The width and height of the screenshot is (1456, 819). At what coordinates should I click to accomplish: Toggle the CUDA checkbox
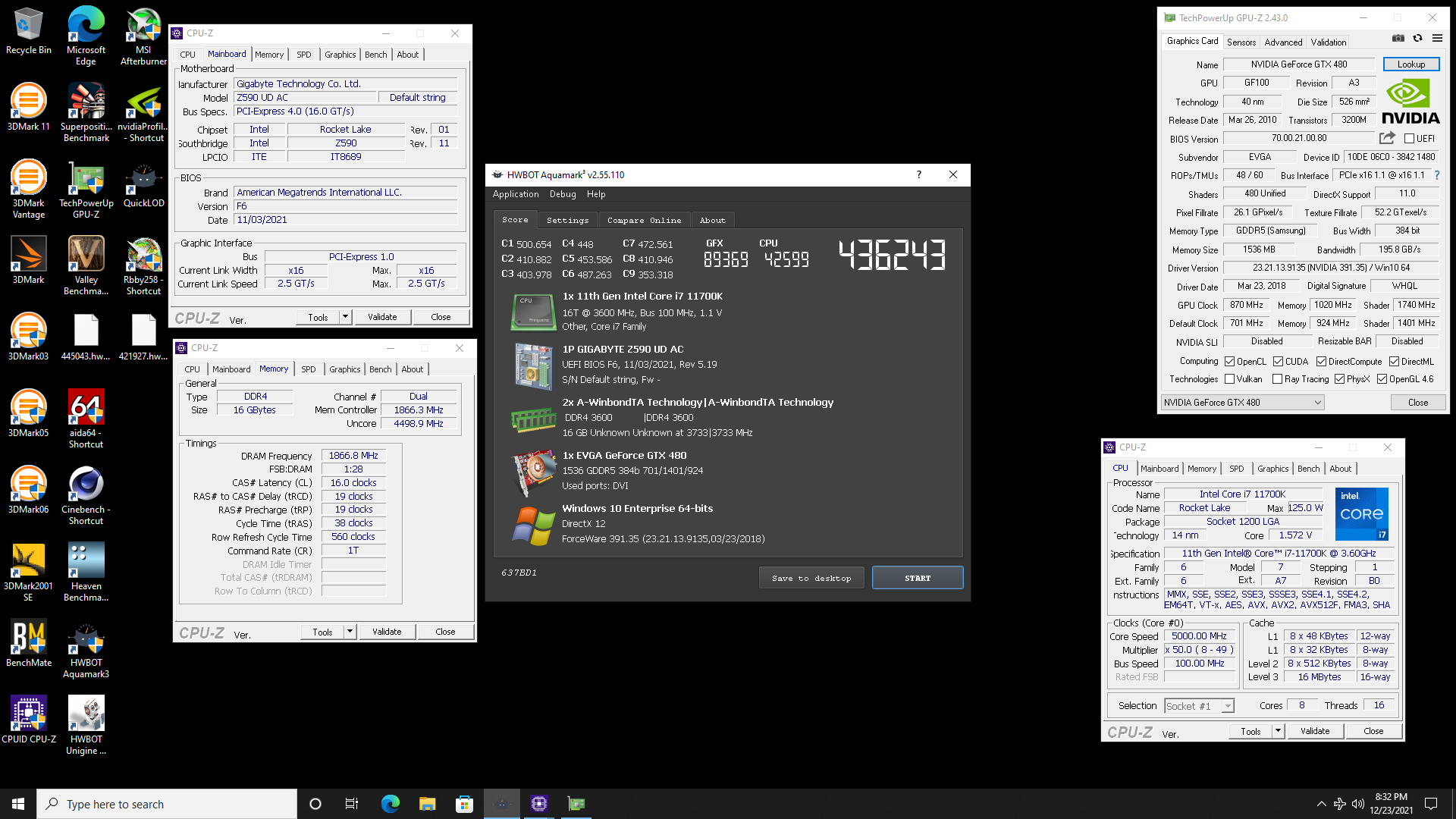(x=1279, y=362)
